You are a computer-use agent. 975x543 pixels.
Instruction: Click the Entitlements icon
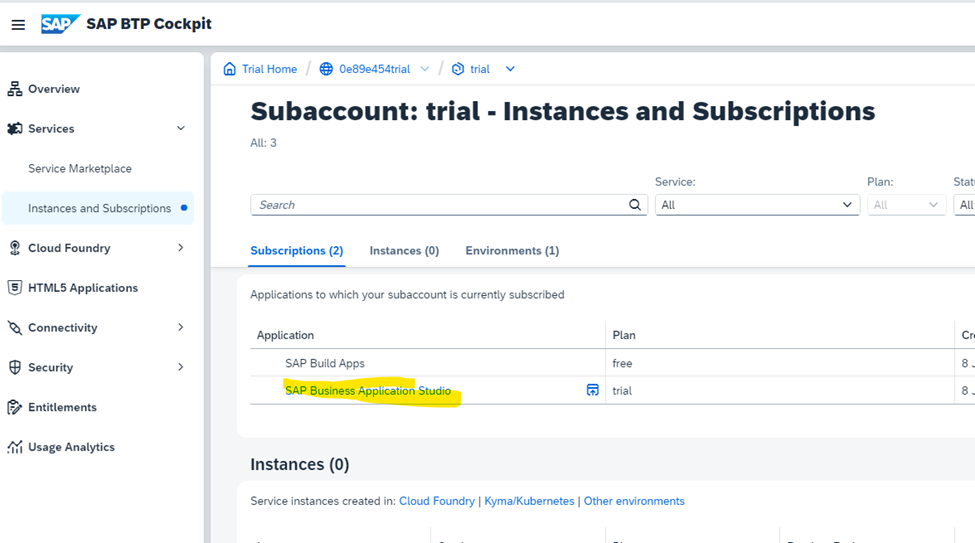(x=15, y=407)
